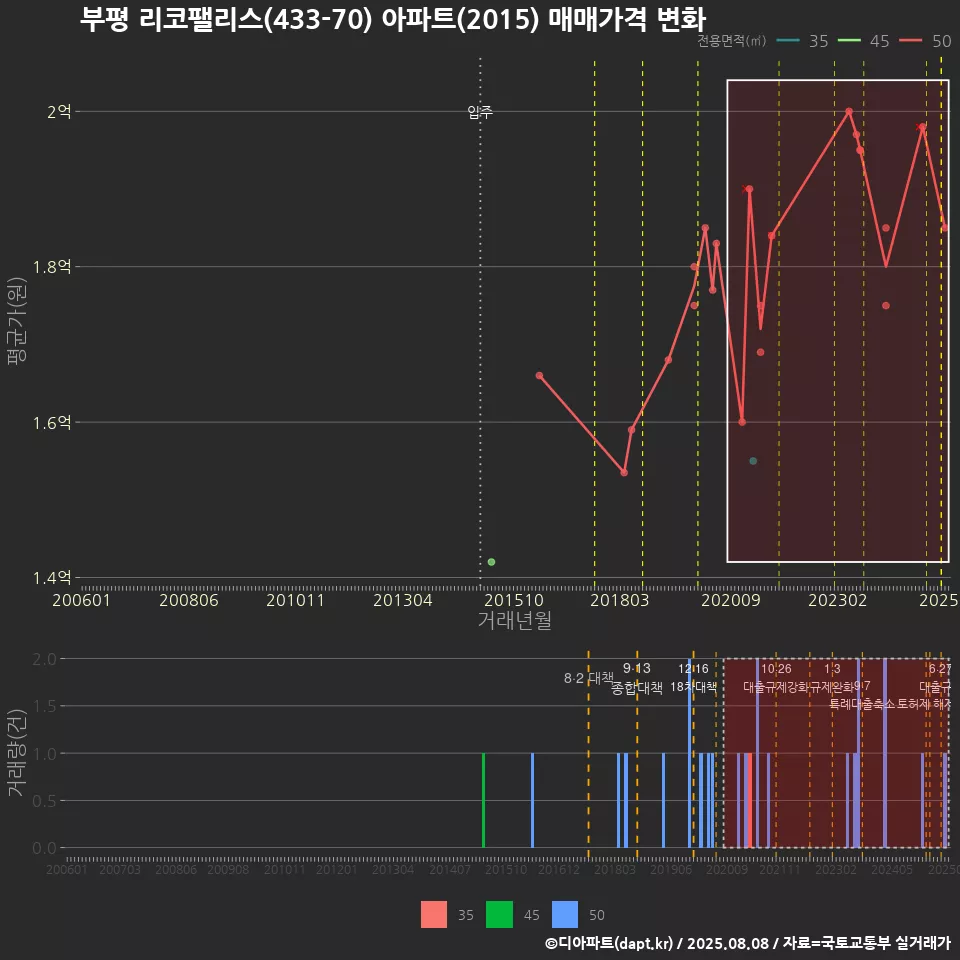This screenshot has height=960, width=960.
Task: Click '200908' on the volume chart x-axis
Action: [228, 869]
